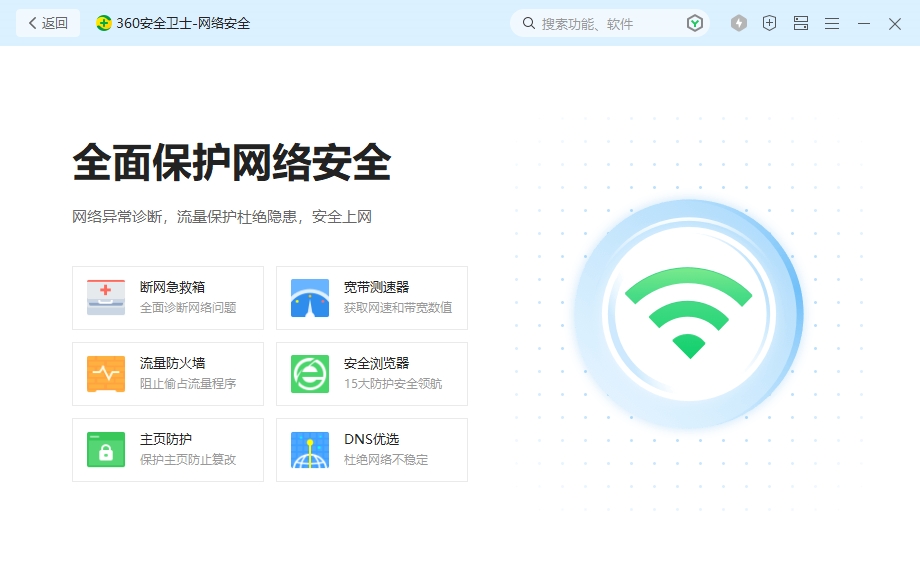Image resolution: width=920 pixels, height=580 pixels.
Task: Open the window layout switcher icon
Action: [800, 22]
